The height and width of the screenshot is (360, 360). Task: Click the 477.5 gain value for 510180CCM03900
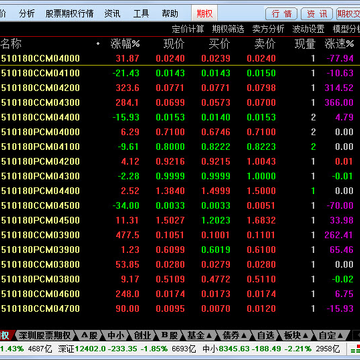pyautogui.click(x=128, y=235)
